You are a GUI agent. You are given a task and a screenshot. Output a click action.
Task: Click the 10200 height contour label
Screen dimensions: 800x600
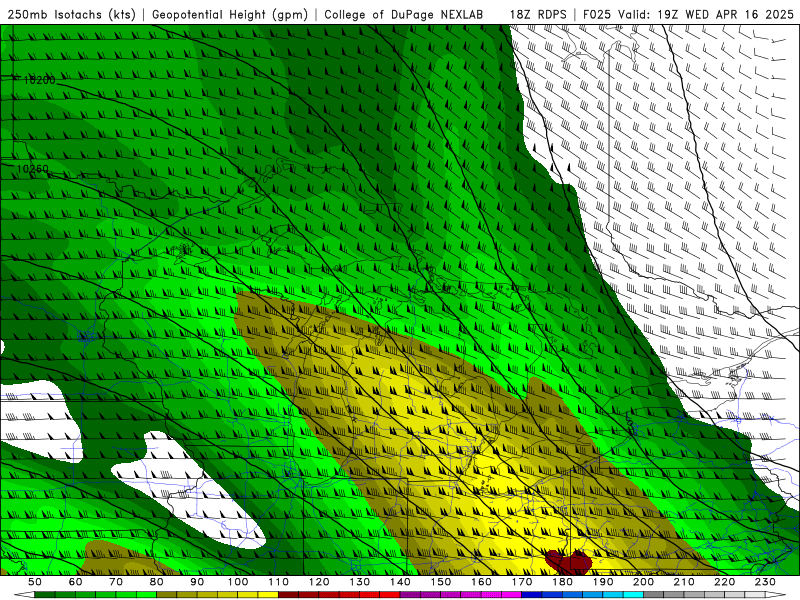click(39, 80)
